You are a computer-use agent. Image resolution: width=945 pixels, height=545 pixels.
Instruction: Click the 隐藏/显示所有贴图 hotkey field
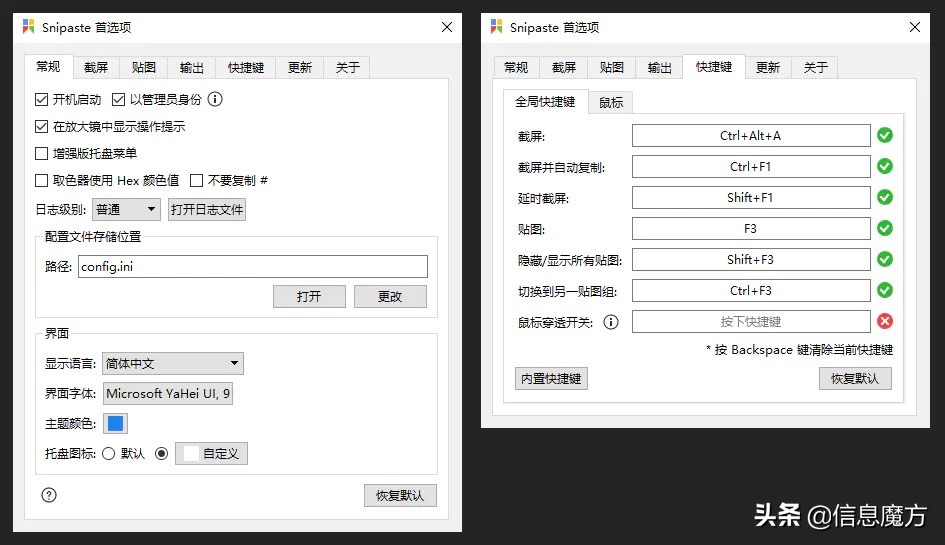pyautogui.click(x=751, y=259)
